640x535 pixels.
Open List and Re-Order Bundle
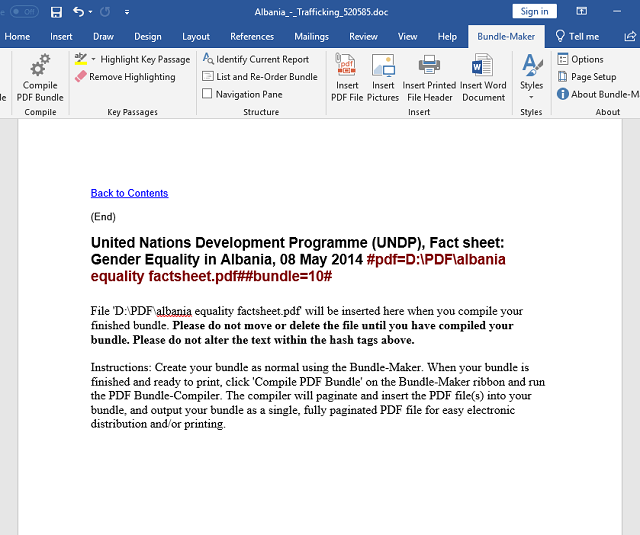pos(260,76)
